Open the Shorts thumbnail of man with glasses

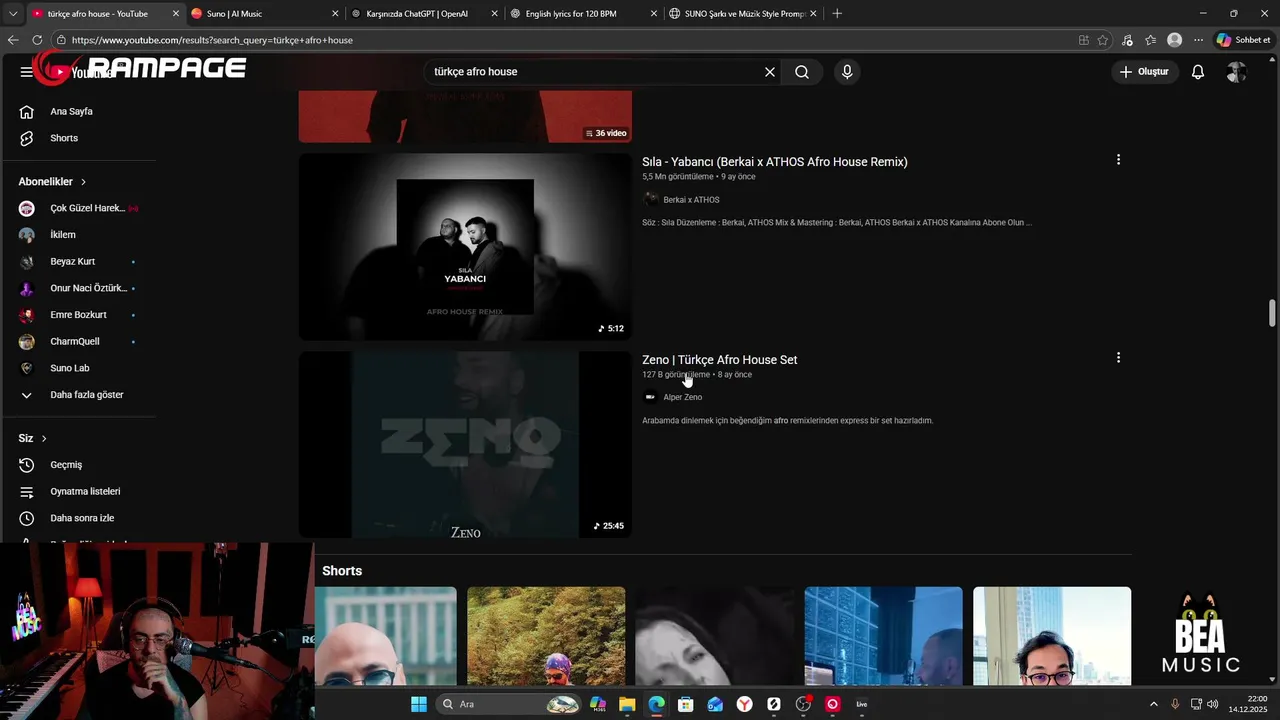click(x=1052, y=636)
